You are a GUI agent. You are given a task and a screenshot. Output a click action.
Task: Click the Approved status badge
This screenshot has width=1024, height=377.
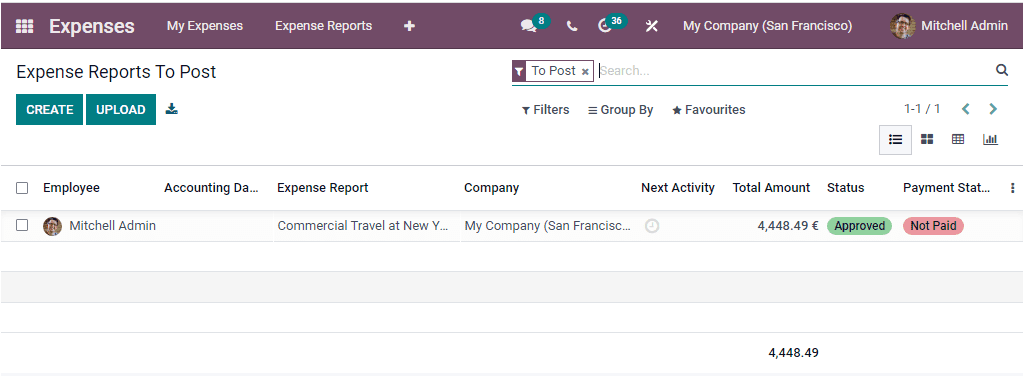point(859,226)
